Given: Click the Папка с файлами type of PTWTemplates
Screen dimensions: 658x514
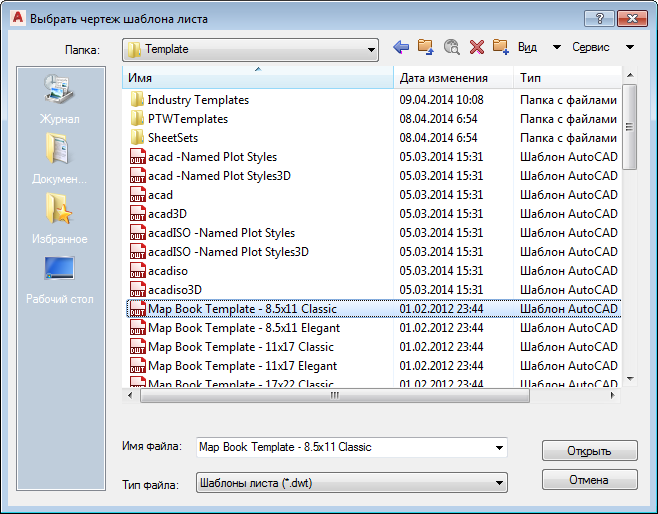Looking at the screenshot, I should (x=568, y=119).
